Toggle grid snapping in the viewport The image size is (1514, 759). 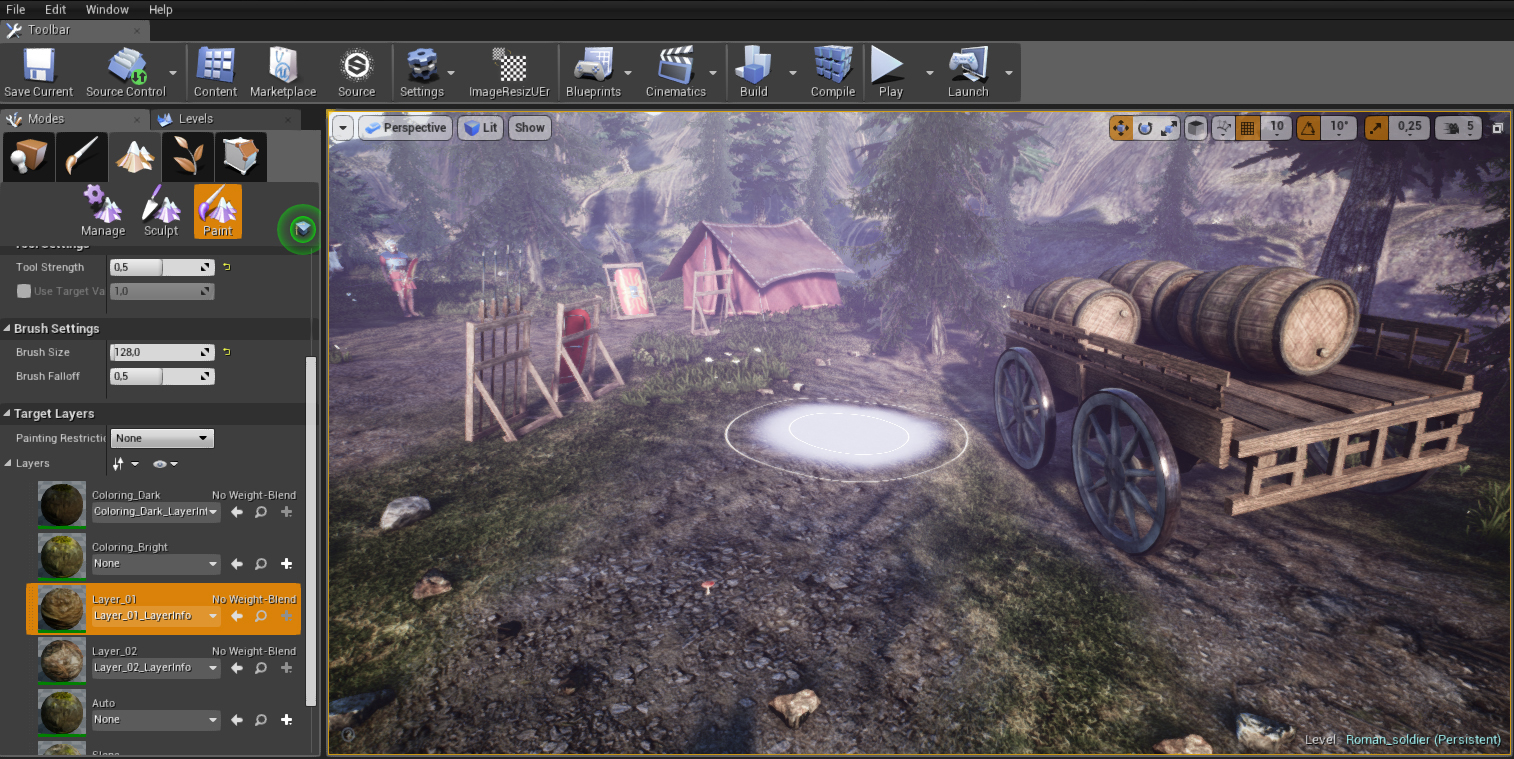[x=1247, y=128]
